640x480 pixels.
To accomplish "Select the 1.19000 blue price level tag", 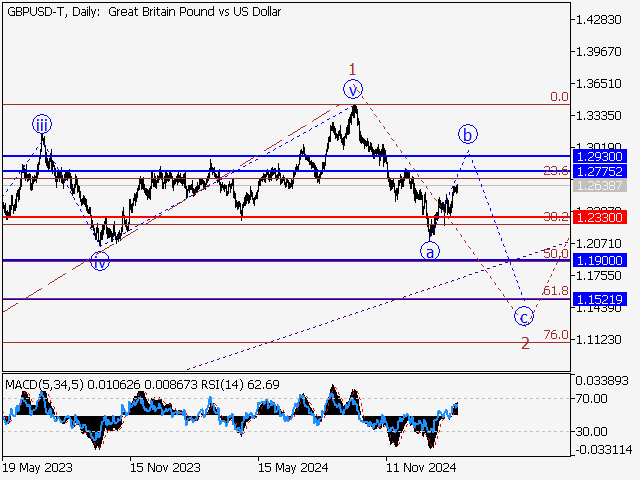I will [x=600, y=260].
